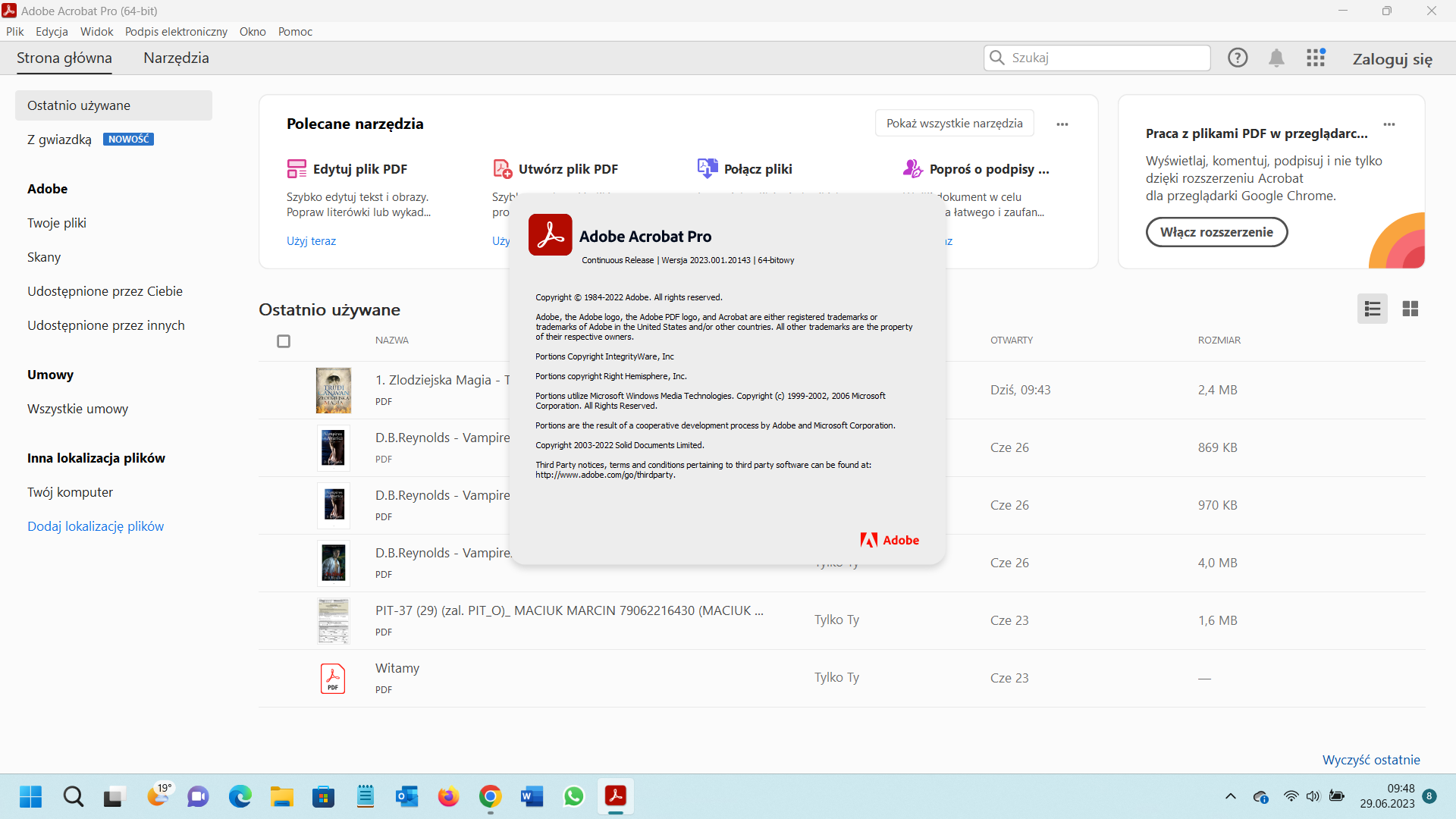The width and height of the screenshot is (1456, 819).
Task: Open more options on browser extension card
Action: click(x=1389, y=124)
